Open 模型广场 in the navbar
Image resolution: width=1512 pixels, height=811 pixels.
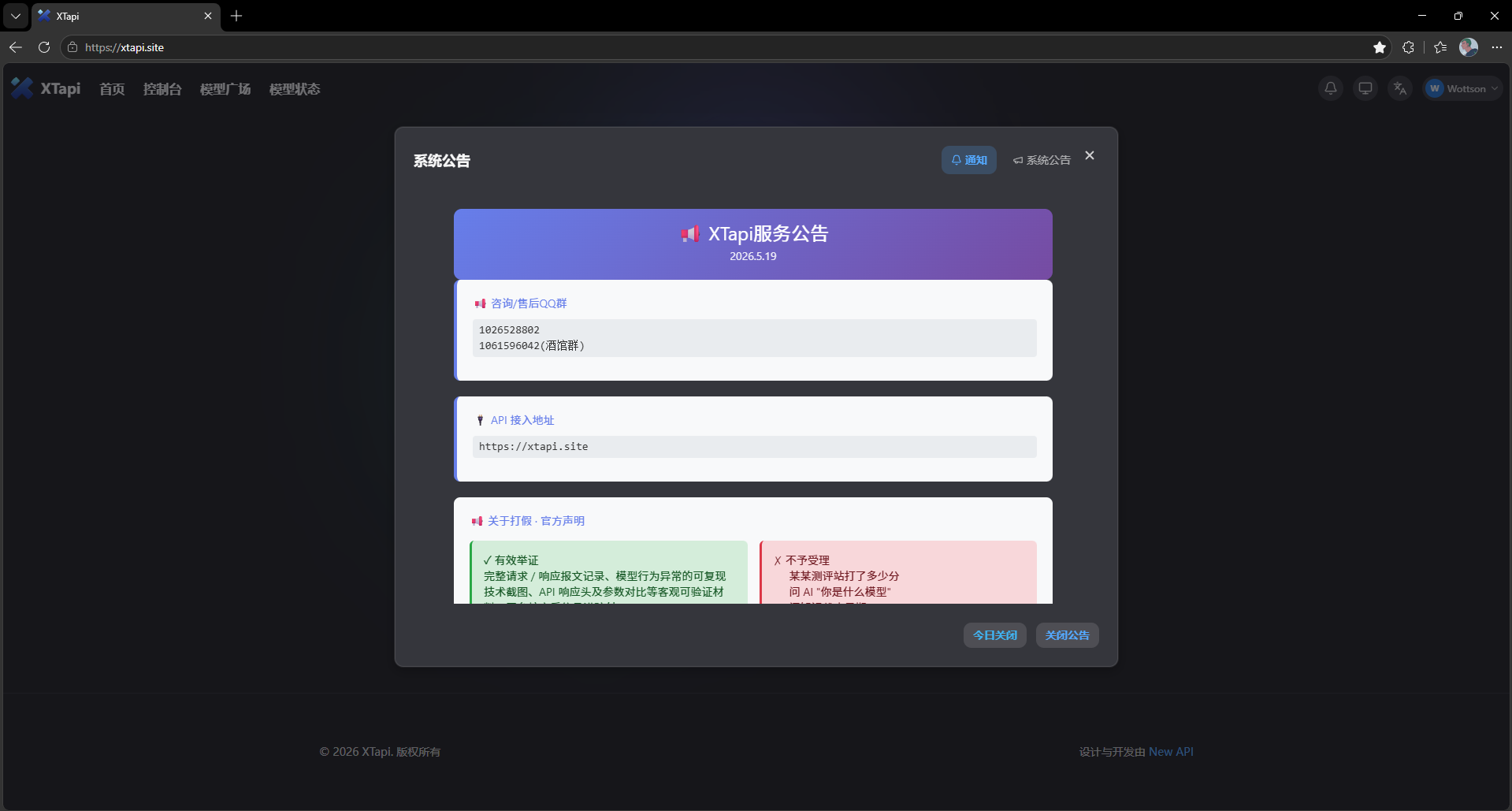click(225, 89)
